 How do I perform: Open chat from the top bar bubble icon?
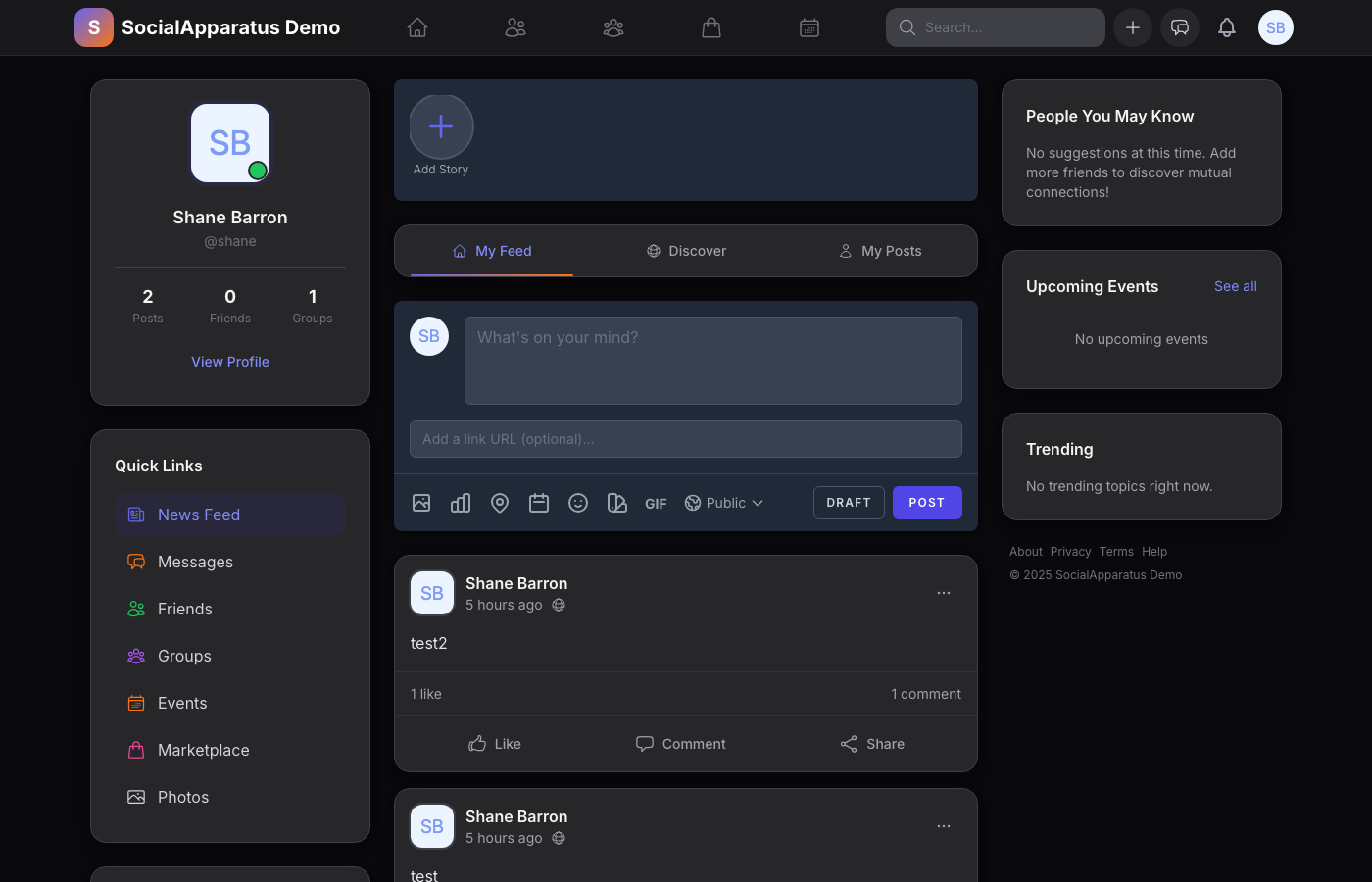[x=1180, y=27]
